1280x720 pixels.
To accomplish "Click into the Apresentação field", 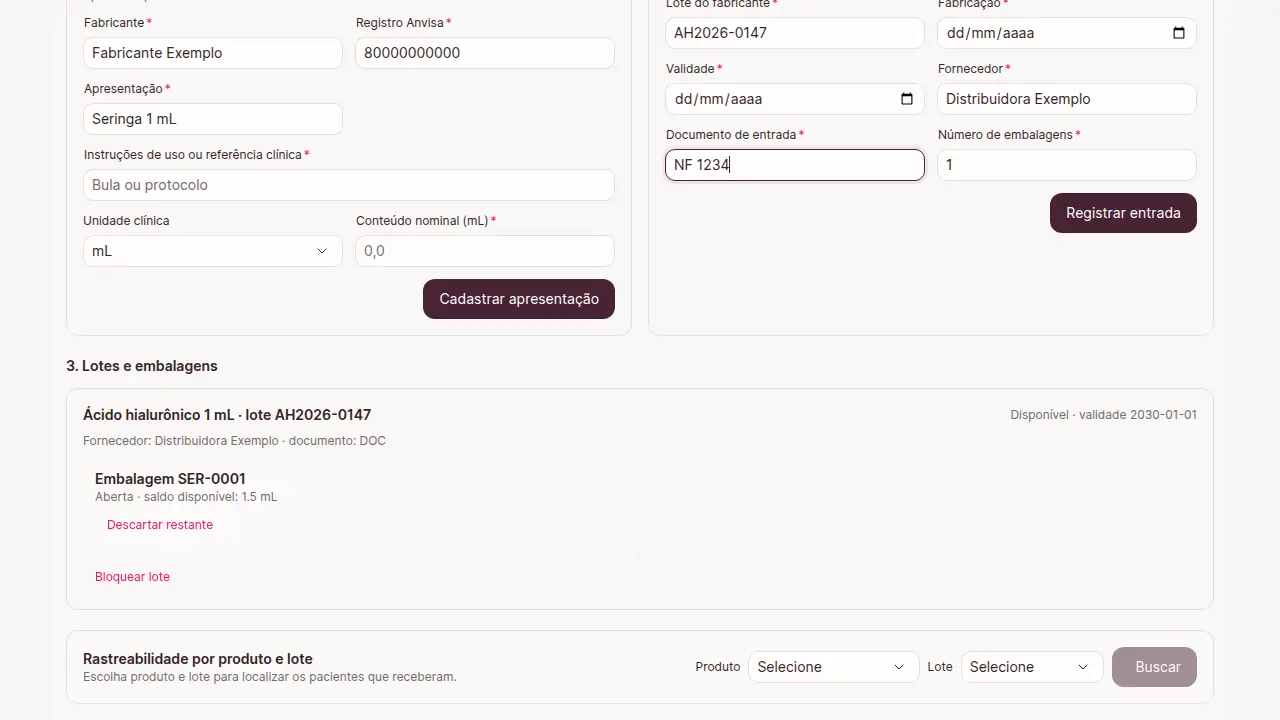I will [213, 119].
